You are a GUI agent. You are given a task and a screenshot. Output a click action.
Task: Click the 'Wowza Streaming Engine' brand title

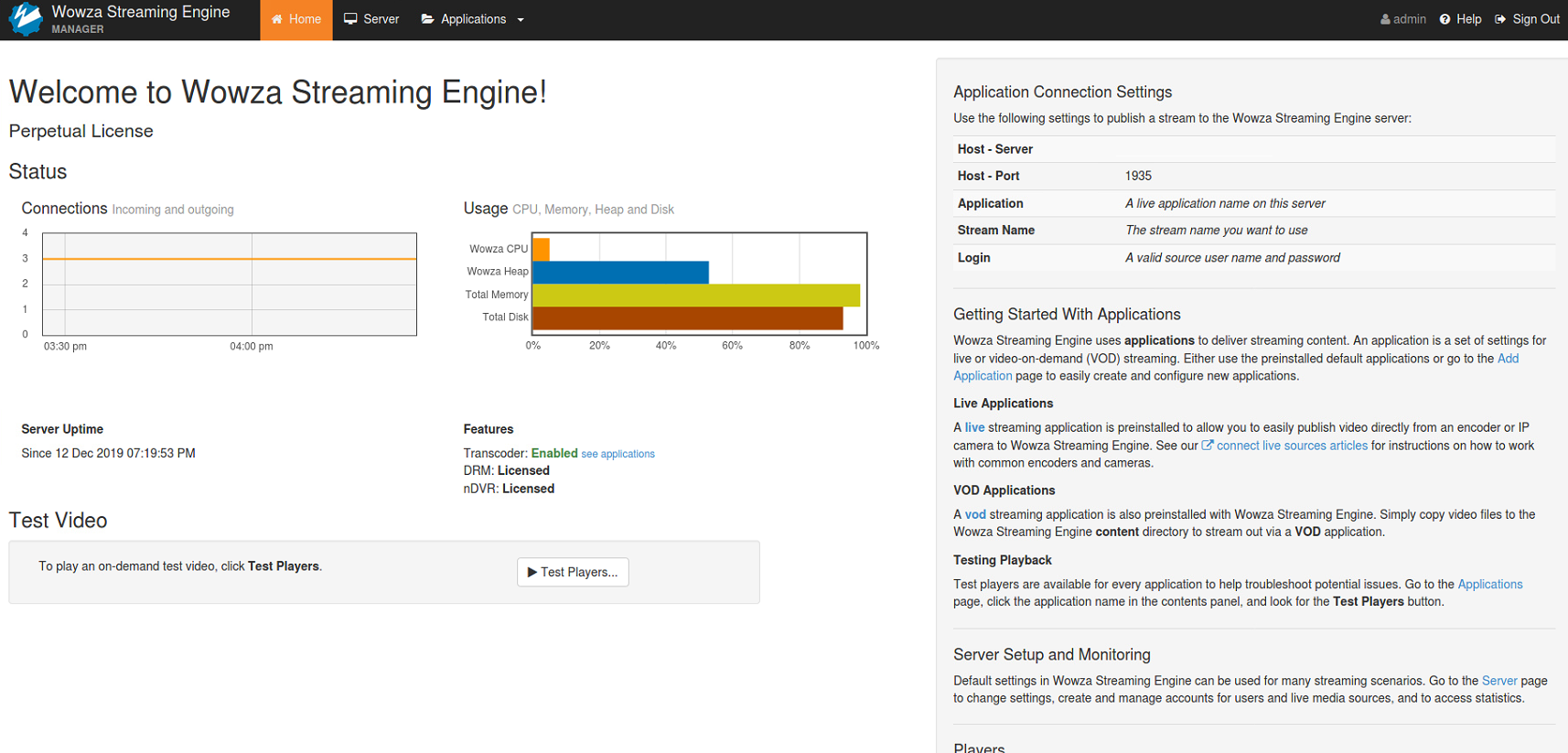141,12
